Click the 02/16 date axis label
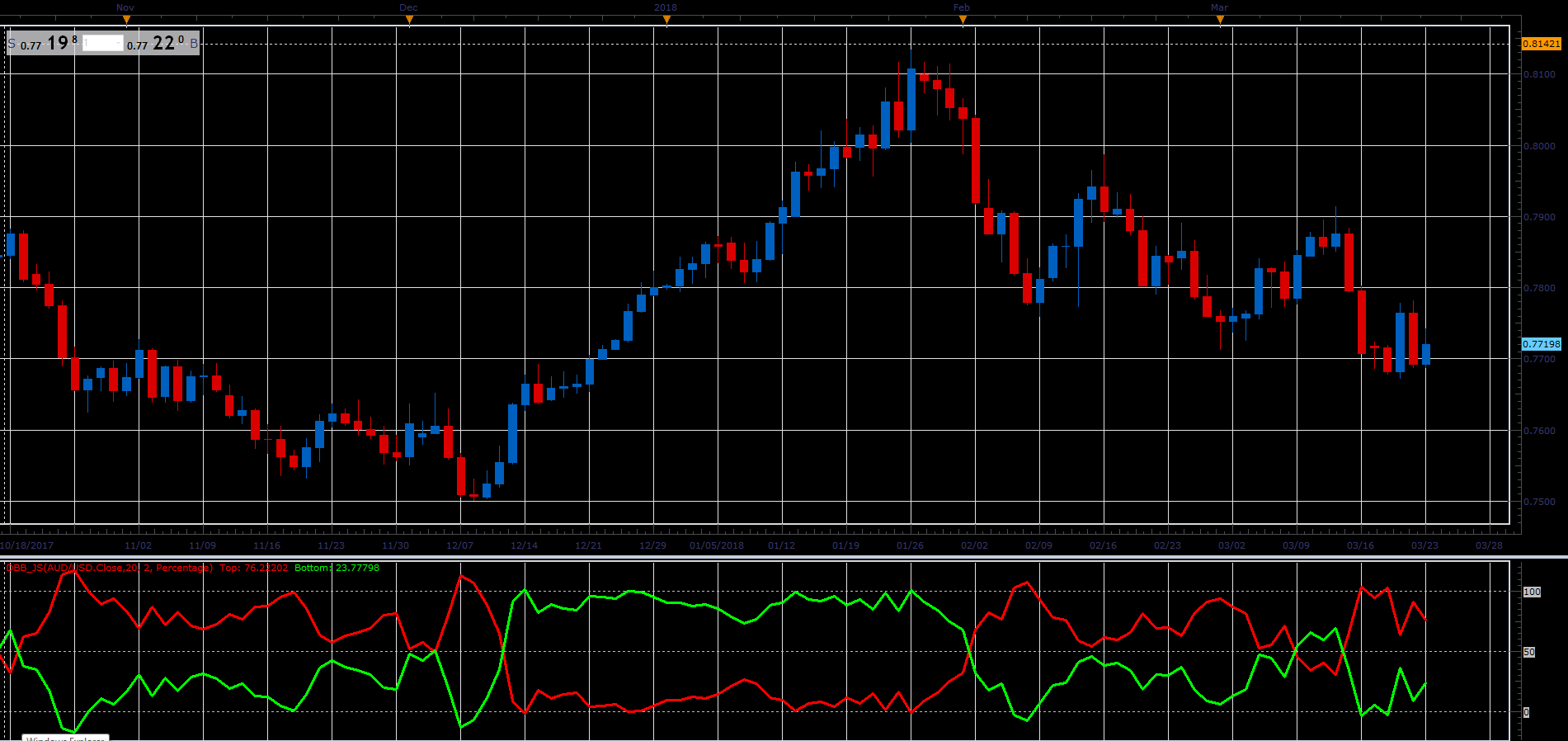1568x741 pixels. coord(1104,545)
